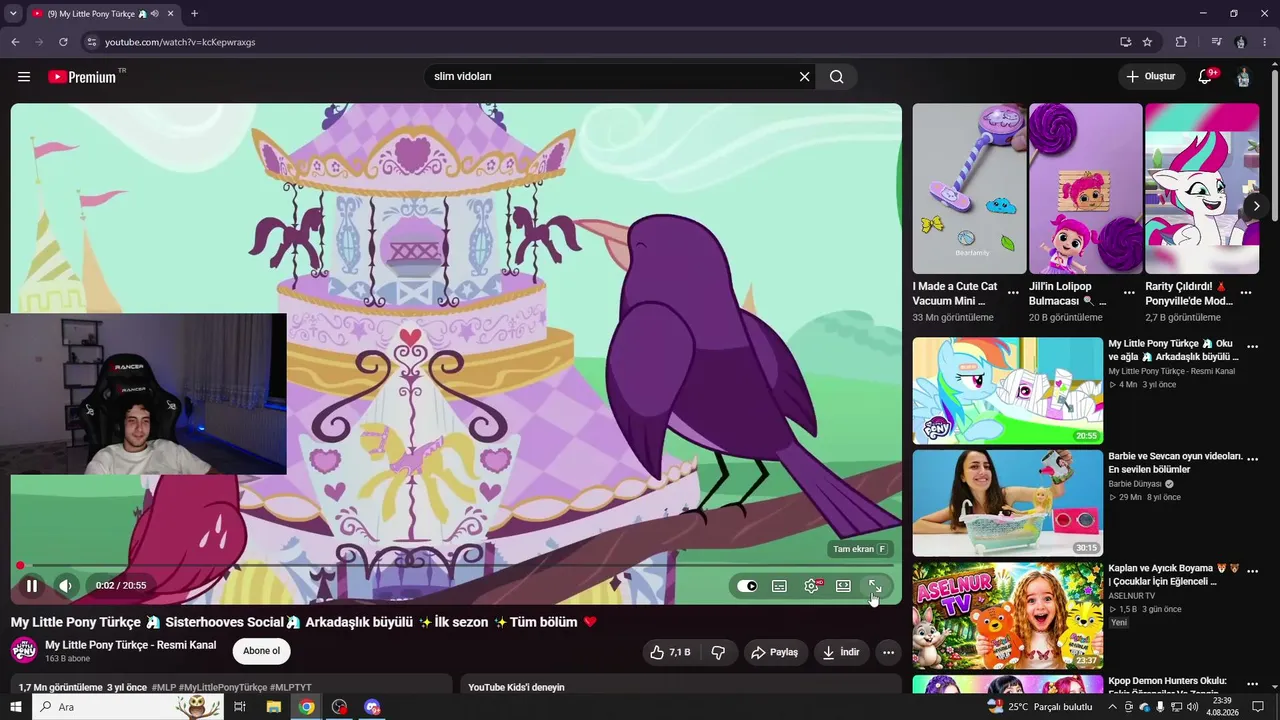Viewport: 1280px width, 720px height.
Task: Seek along the video progress bar
Action: click(x=456, y=566)
